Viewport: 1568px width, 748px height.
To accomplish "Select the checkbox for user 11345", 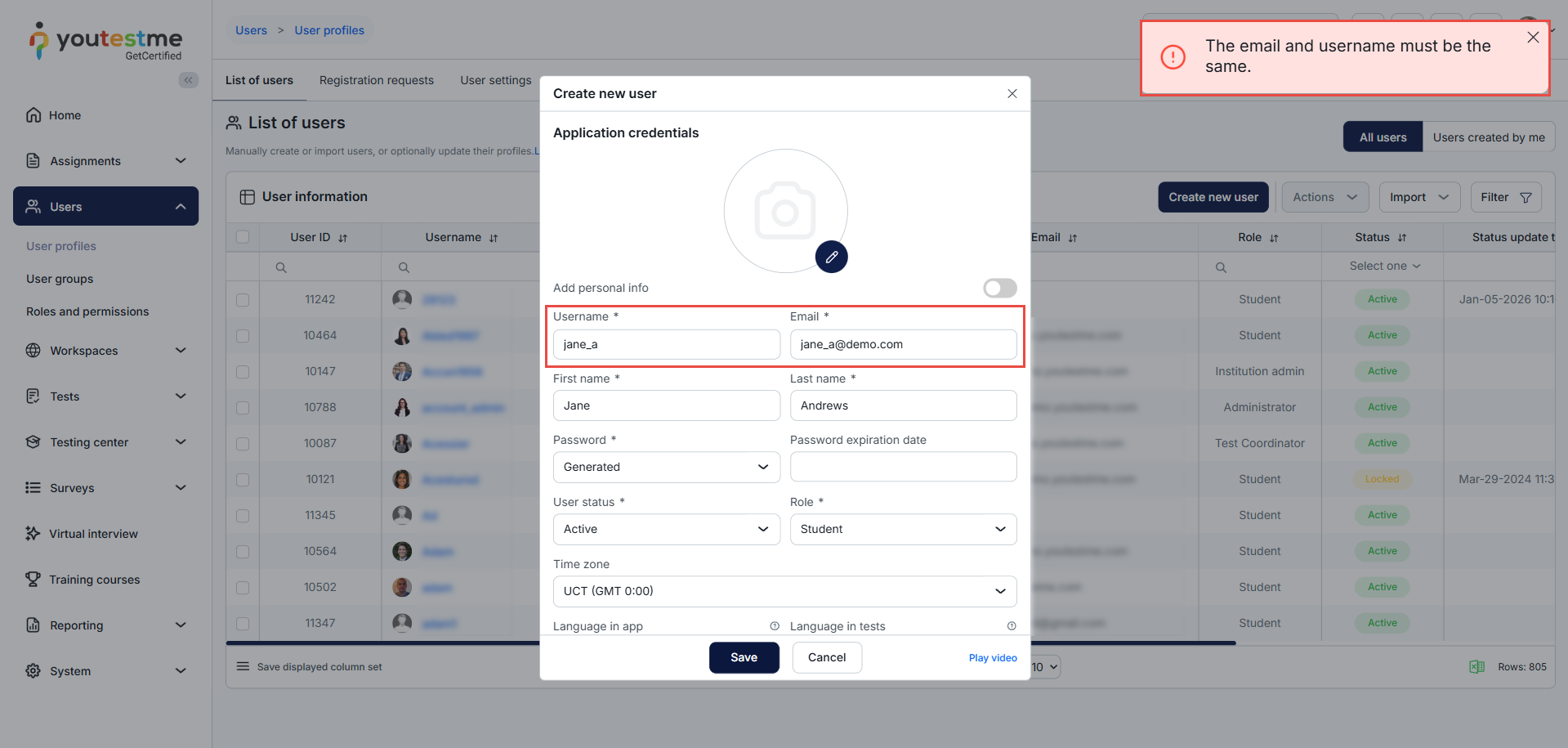I will [243, 516].
